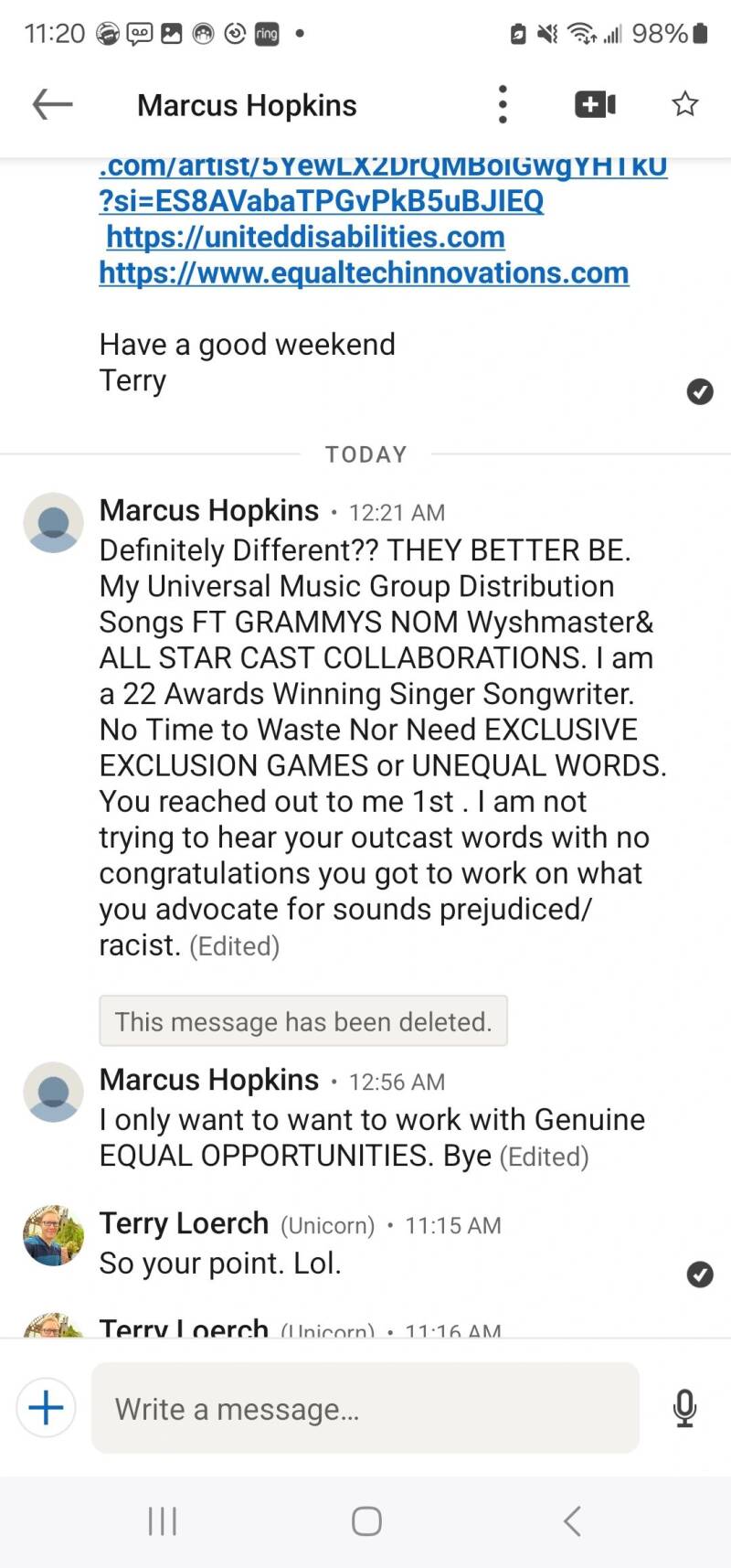The image size is (731, 1568).
Task: Open the uniteddisabilities.com link
Action: [x=305, y=237]
